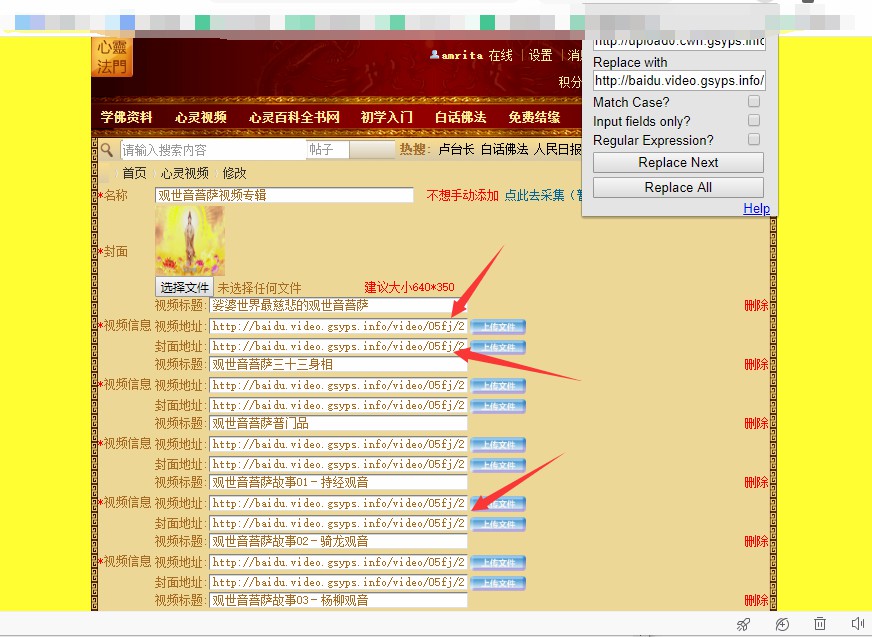Click 上传文件 for 封面地址 under 故事02-骑龙观音

[x=498, y=582]
